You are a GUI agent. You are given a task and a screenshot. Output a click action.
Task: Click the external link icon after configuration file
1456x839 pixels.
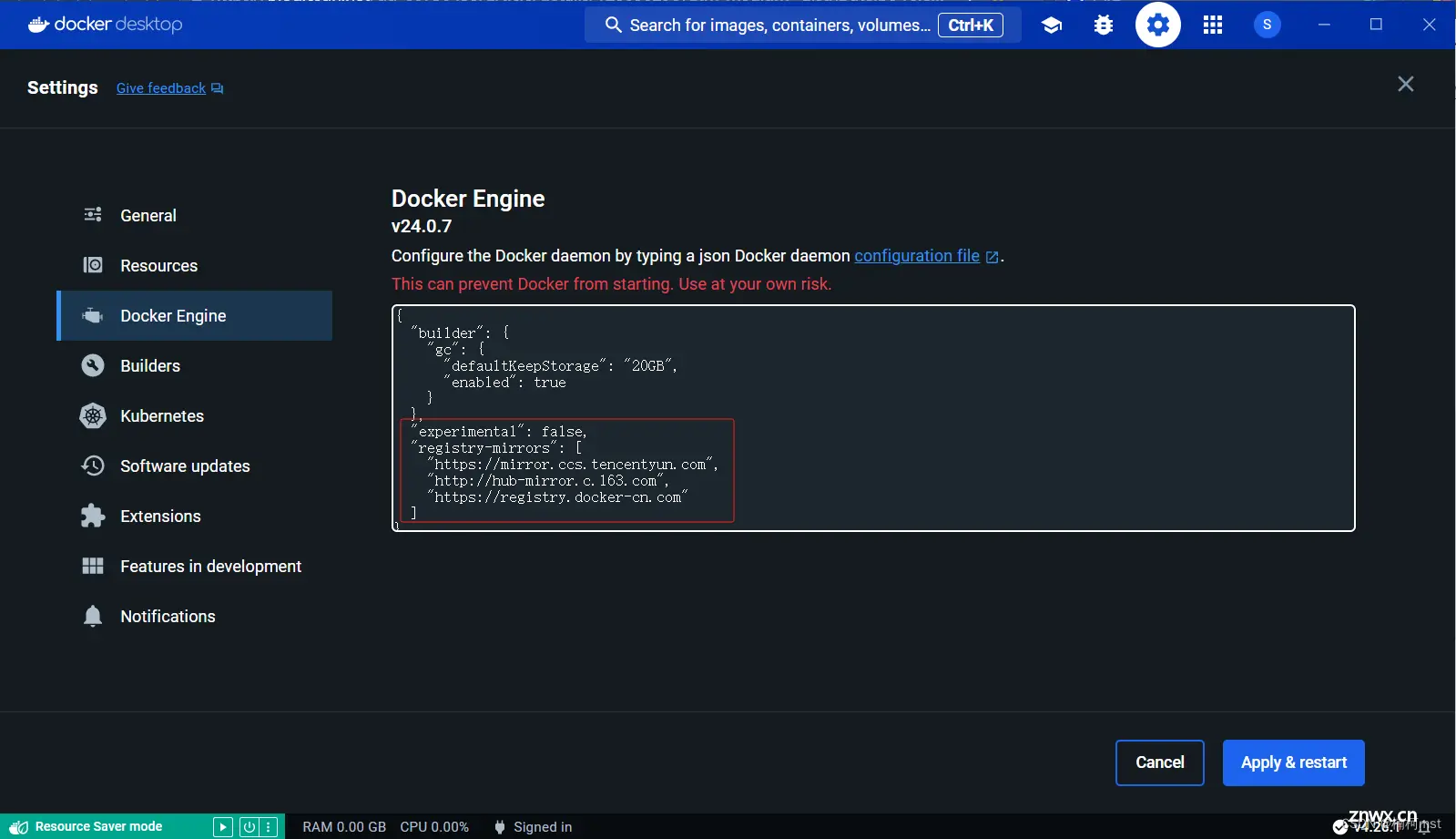993,257
